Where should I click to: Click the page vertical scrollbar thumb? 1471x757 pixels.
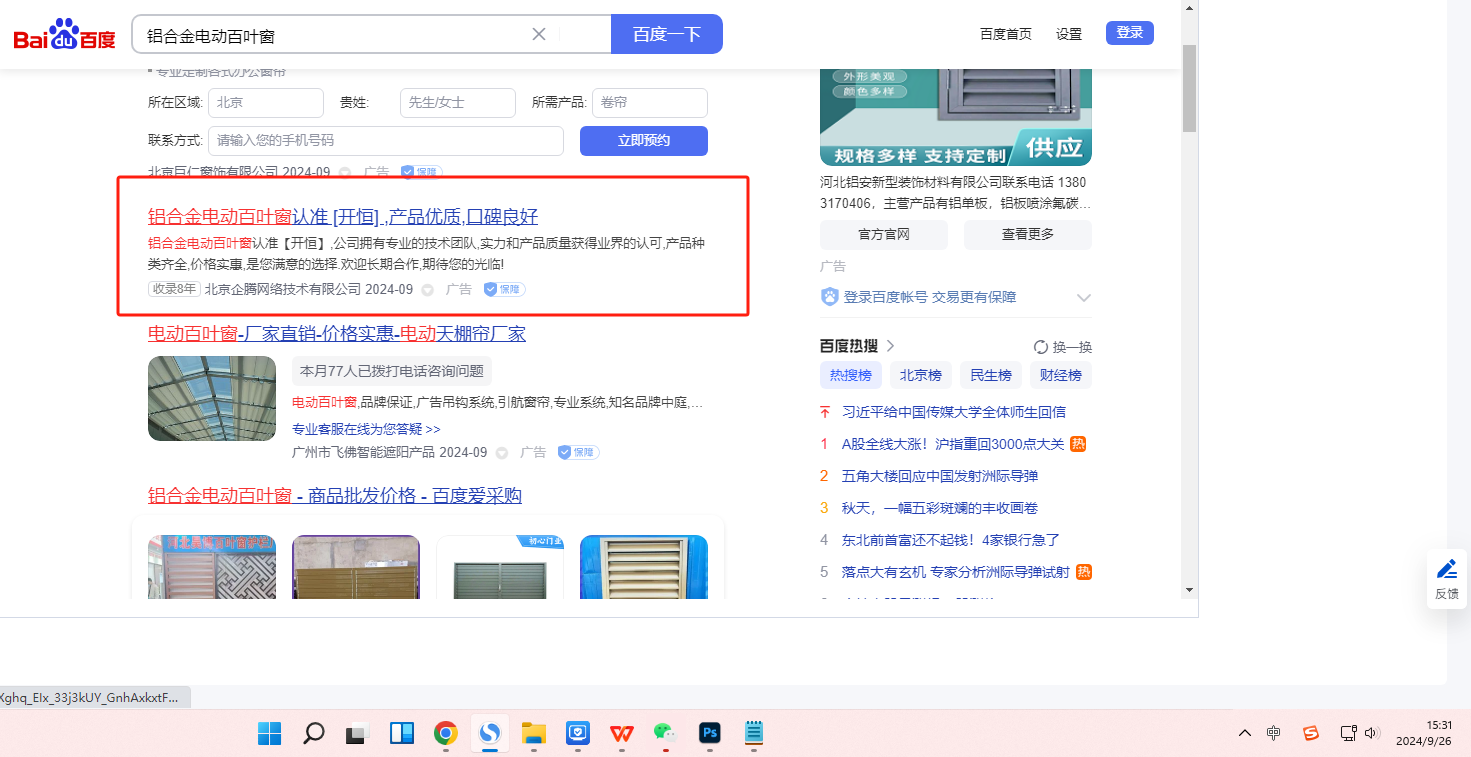[x=1189, y=88]
